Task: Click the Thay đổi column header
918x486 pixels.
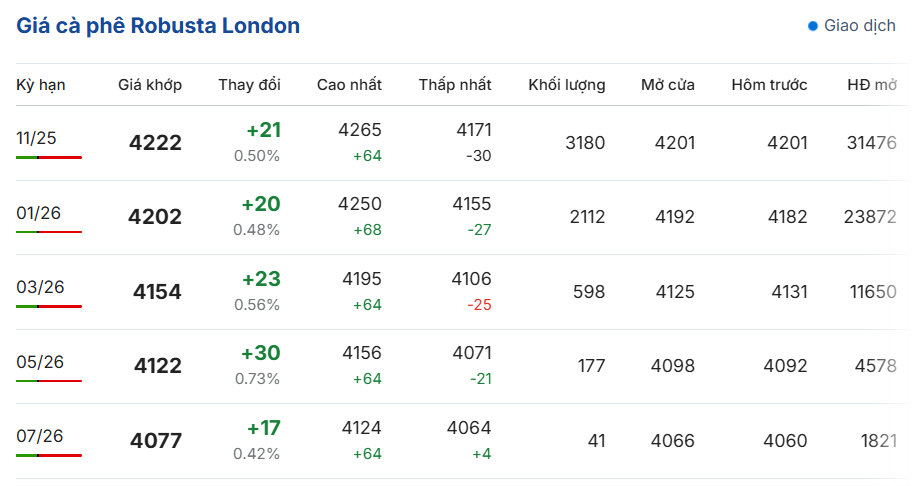Action: point(249,85)
